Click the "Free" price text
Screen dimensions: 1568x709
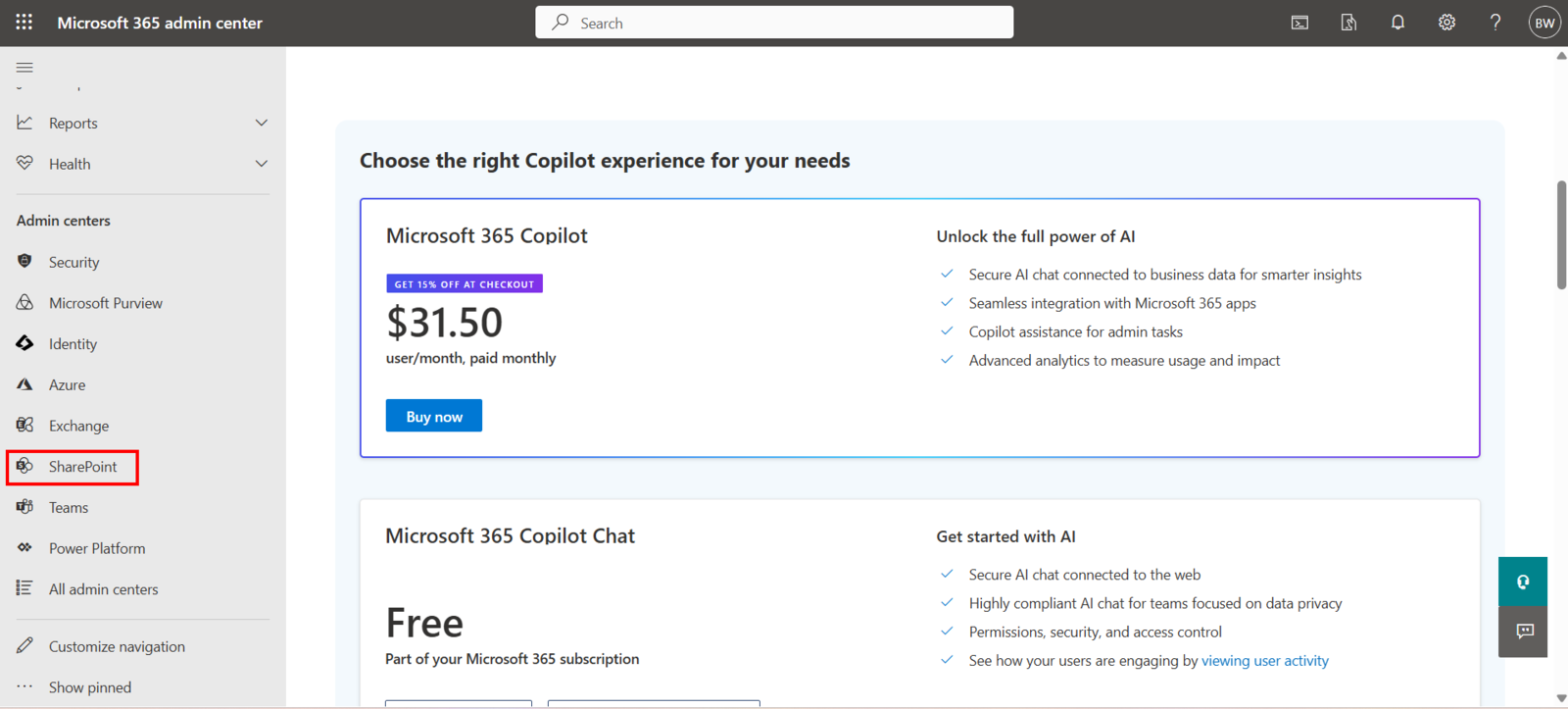pyautogui.click(x=424, y=623)
